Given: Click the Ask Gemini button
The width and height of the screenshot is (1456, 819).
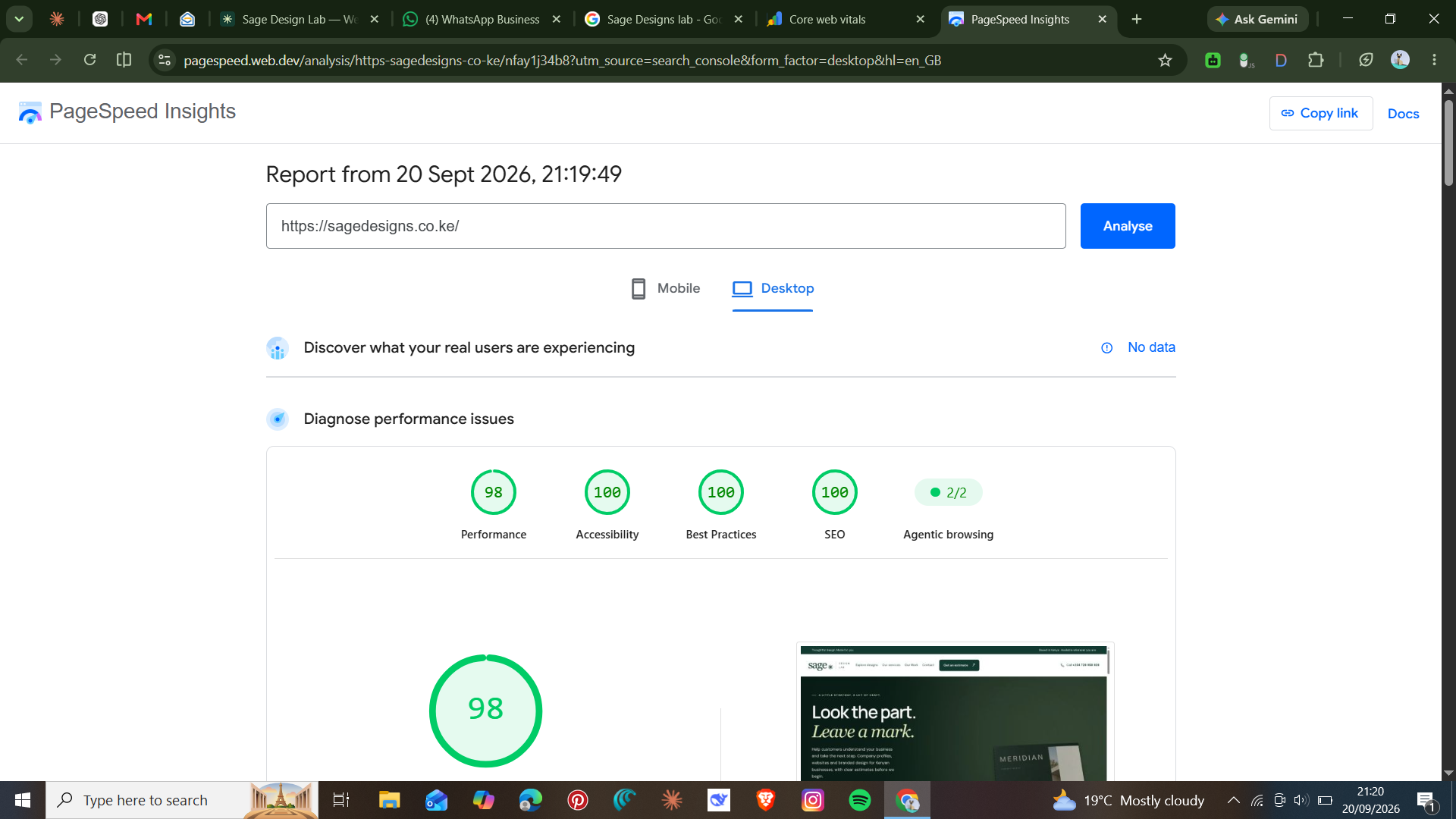Looking at the screenshot, I should (1257, 19).
